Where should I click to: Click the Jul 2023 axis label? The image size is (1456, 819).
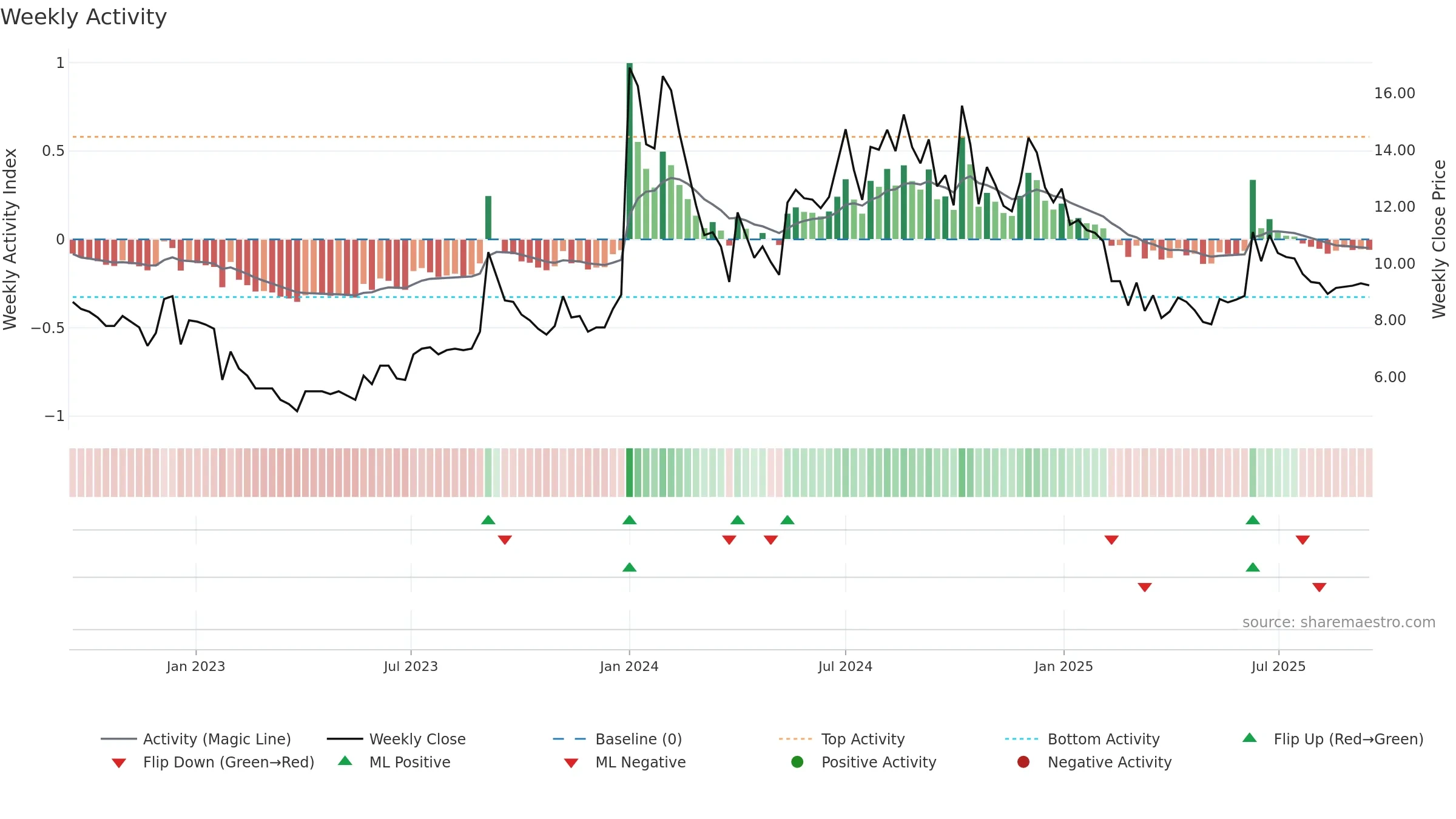[x=411, y=666]
